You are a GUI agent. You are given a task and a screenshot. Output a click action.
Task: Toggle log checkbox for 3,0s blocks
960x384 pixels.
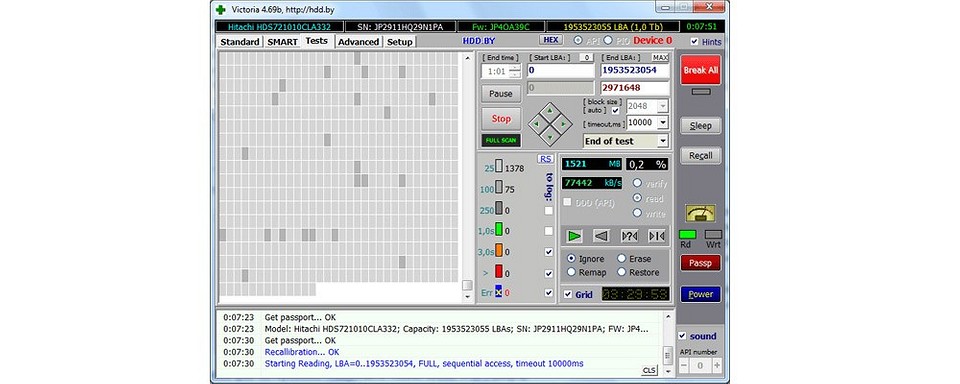pos(549,252)
